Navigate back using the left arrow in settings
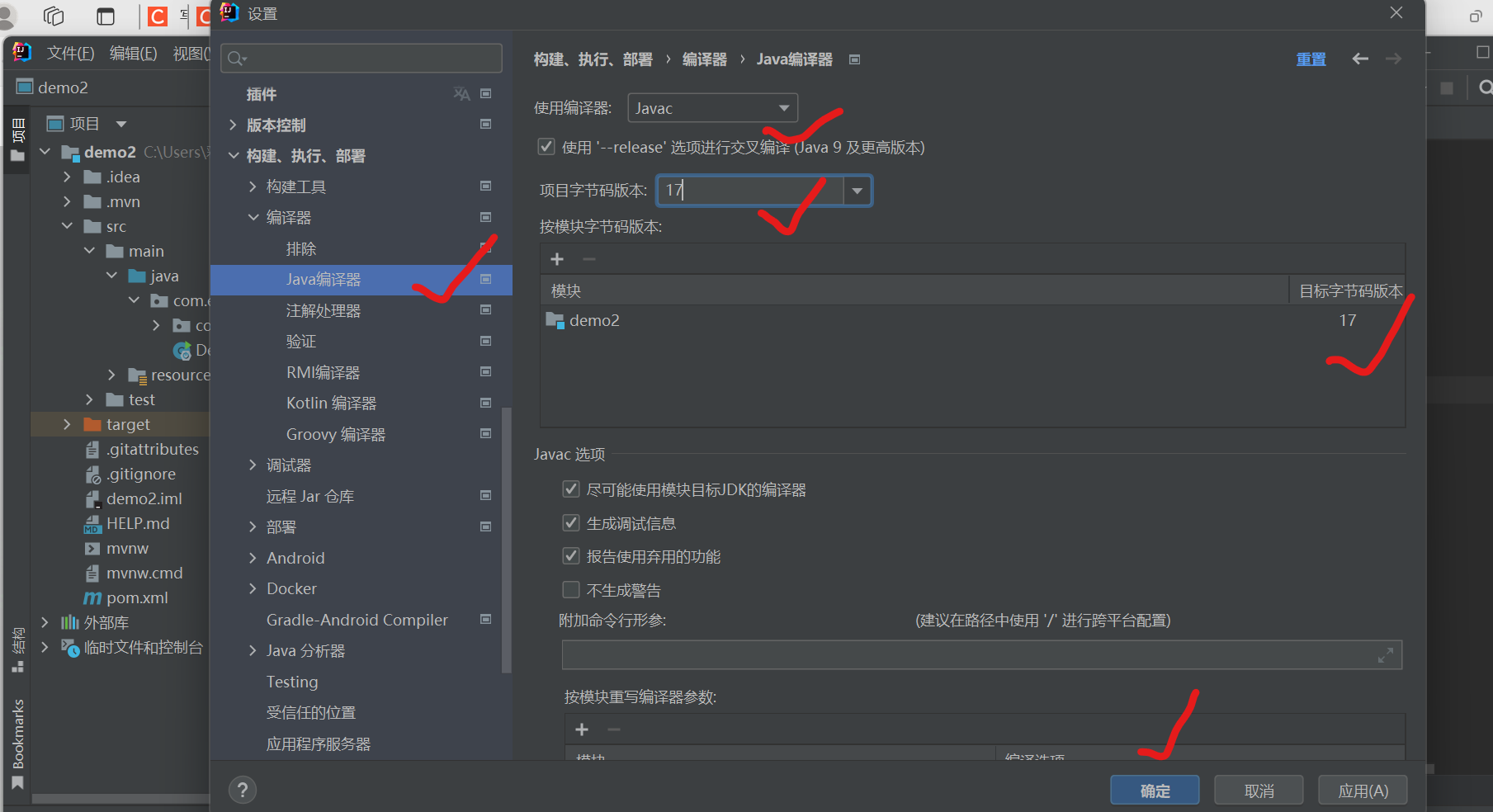This screenshot has width=1493, height=812. (1359, 59)
